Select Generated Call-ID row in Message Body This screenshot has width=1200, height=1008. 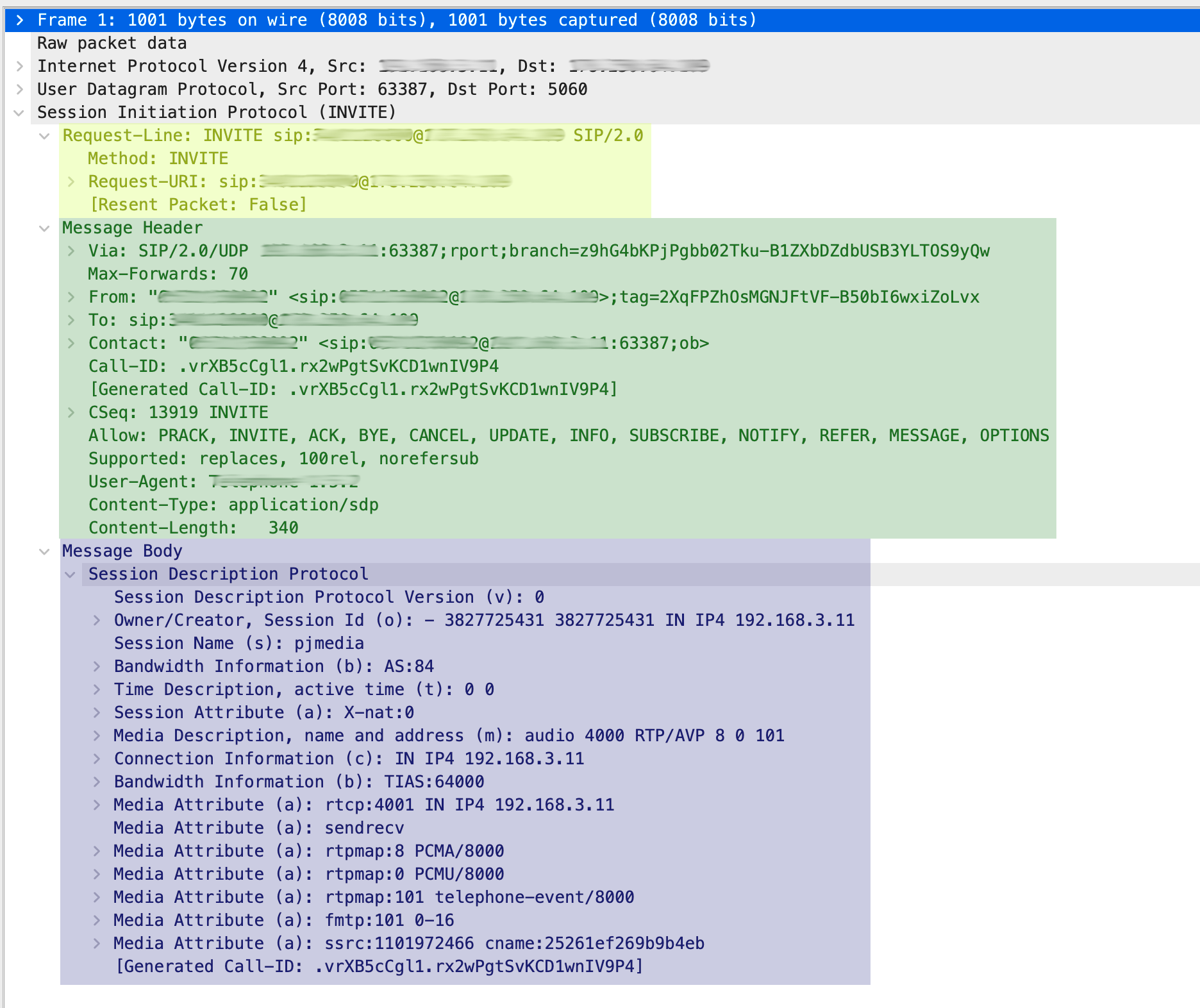[379, 966]
